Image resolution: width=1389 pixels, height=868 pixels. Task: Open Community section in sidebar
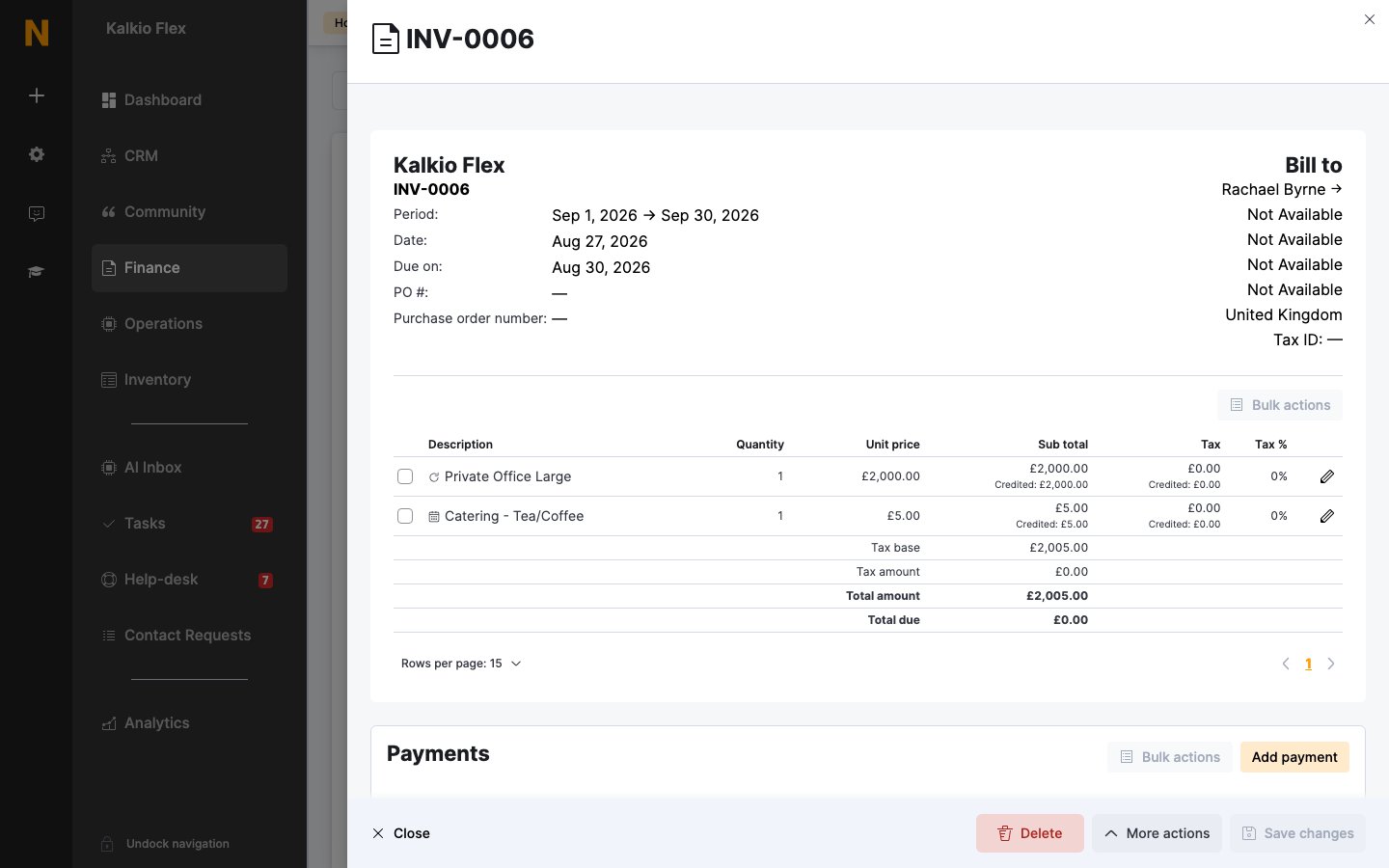(x=189, y=212)
